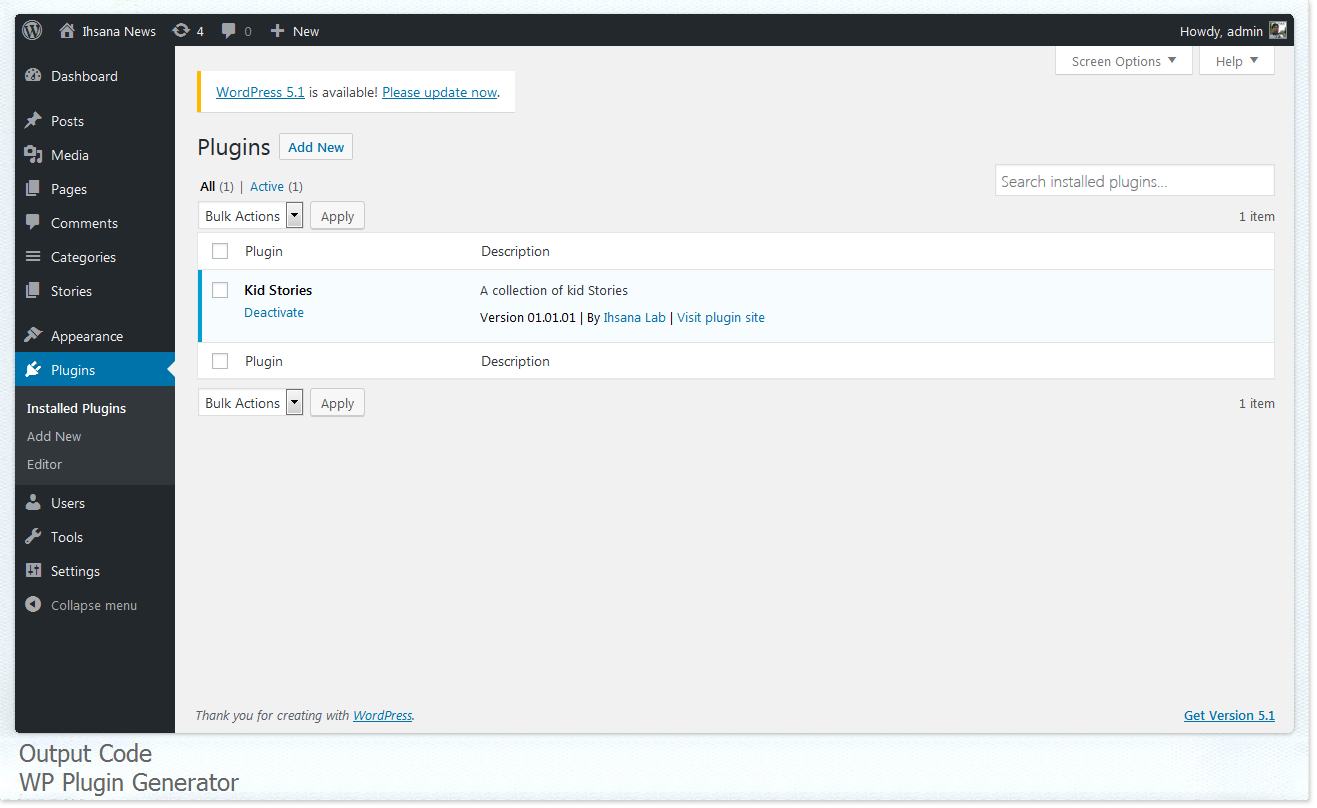Image resolution: width=1317 pixels, height=808 pixels.
Task: Click the Posts pushpin icon
Action: pyautogui.click(x=33, y=121)
